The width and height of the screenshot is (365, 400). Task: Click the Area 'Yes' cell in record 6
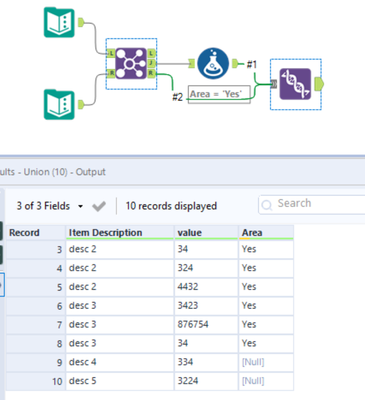pos(266,306)
